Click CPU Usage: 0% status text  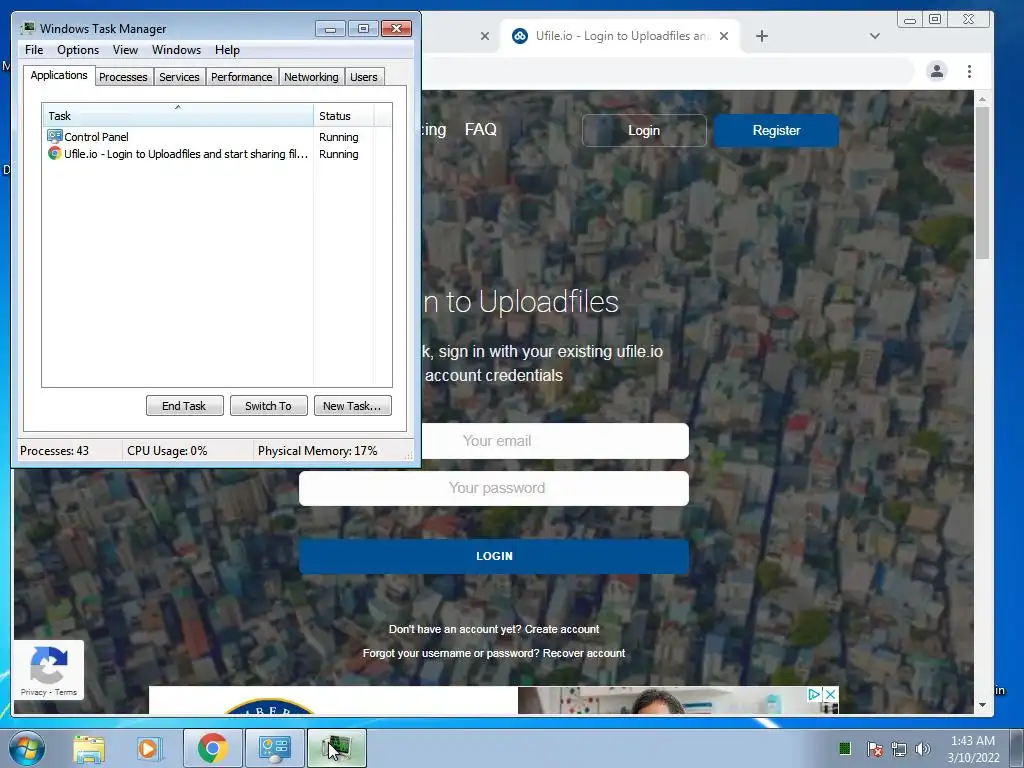[167, 451]
